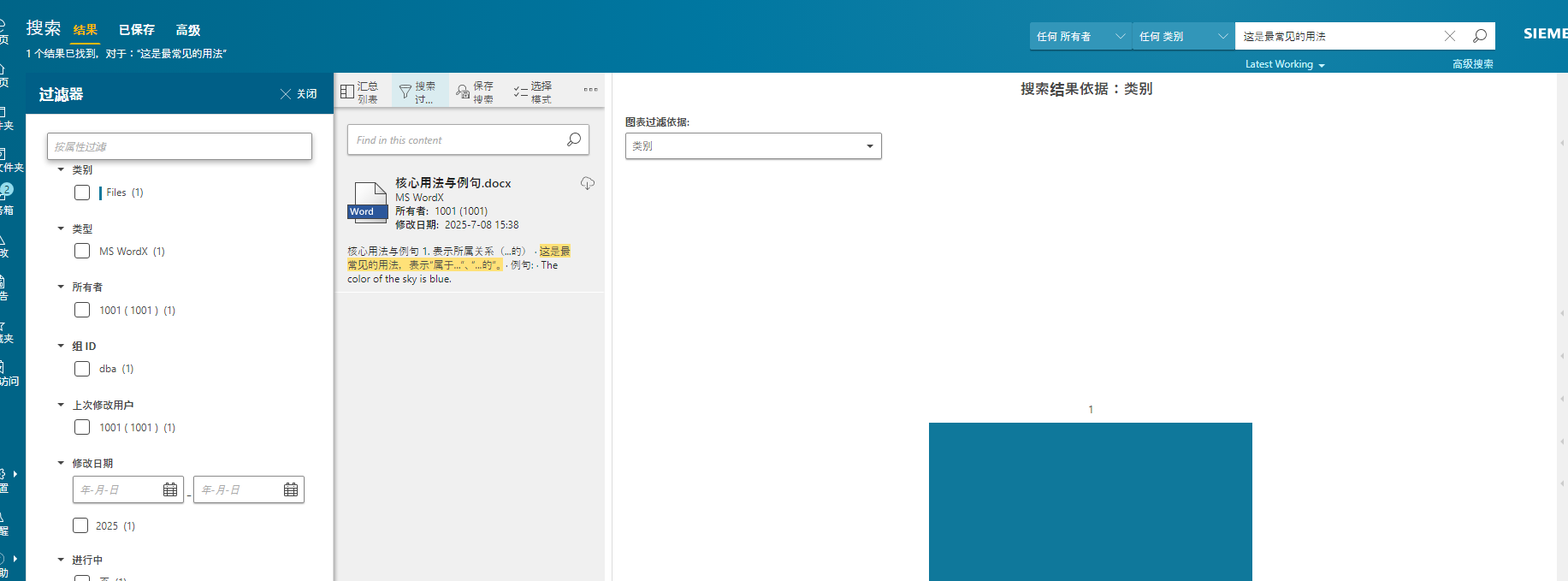Check the 1001 (1001) filter under 所有者
This screenshot has width=1568, height=581.
(x=82, y=310)
